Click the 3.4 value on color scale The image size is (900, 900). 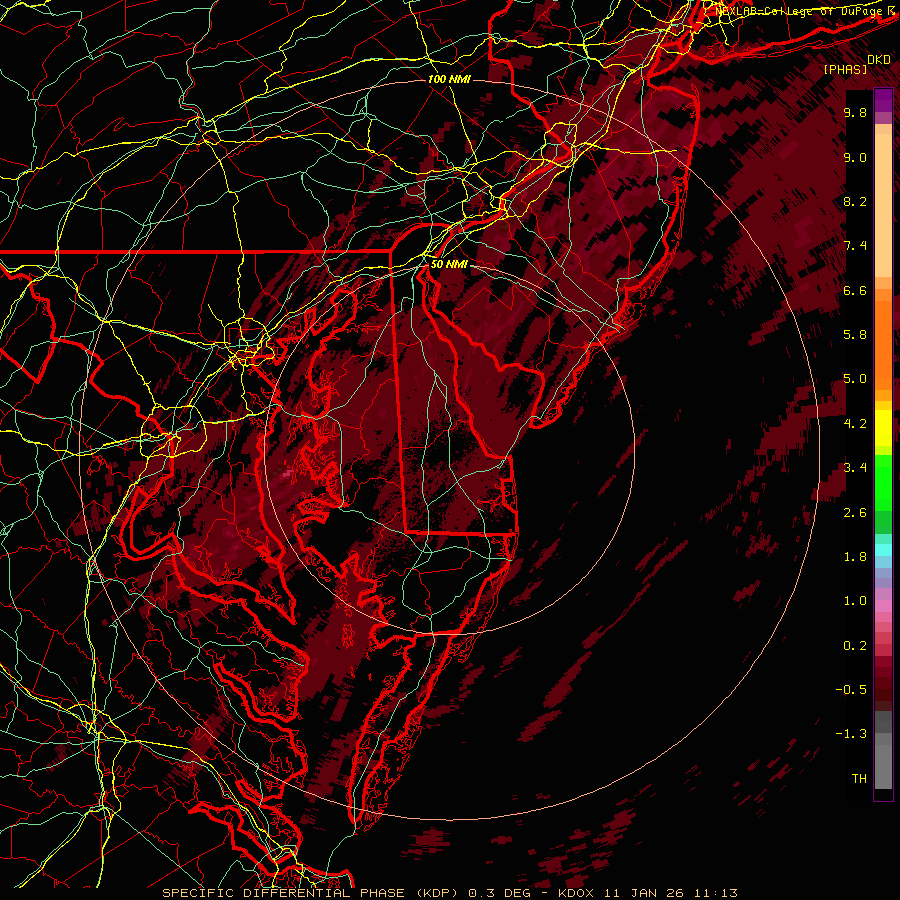coord(855,468)
